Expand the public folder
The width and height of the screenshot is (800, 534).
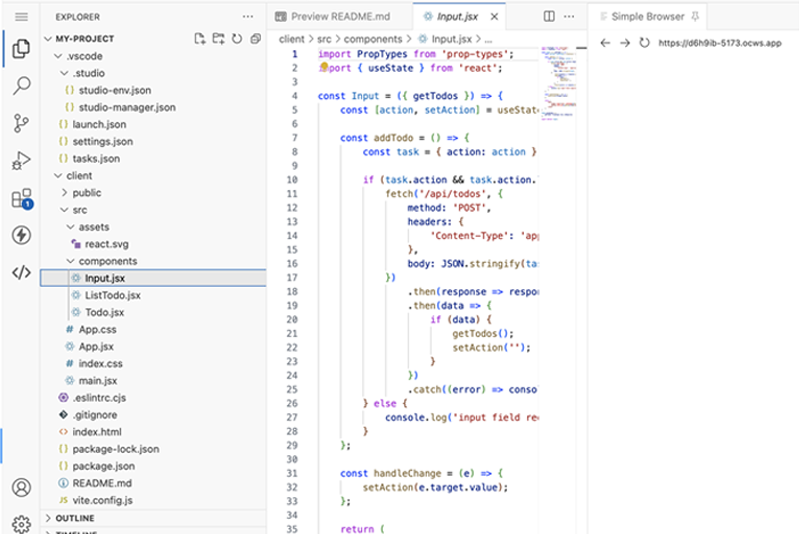coord(86,192)
